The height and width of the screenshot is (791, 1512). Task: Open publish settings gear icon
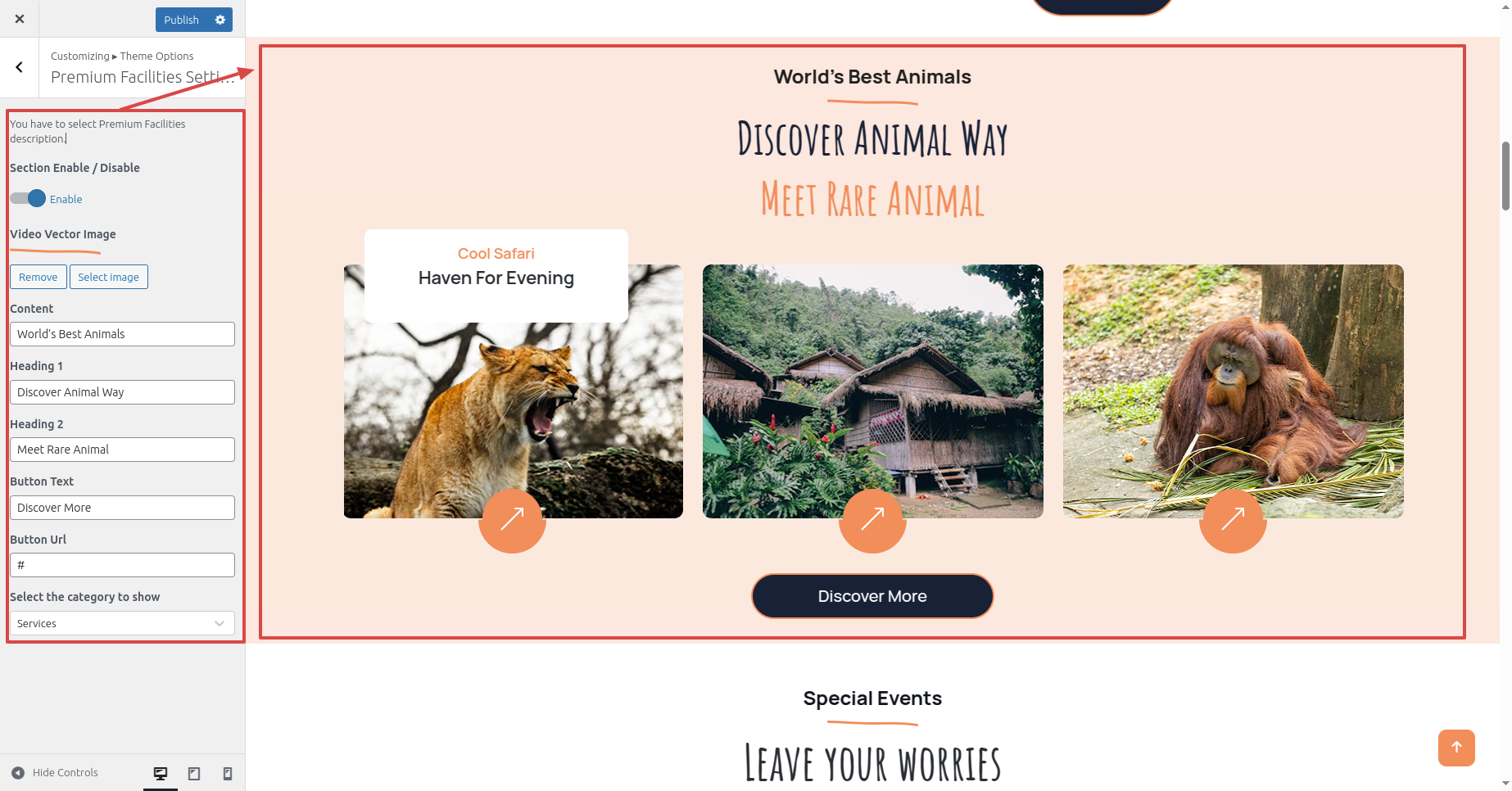click(x=220, y=20)
